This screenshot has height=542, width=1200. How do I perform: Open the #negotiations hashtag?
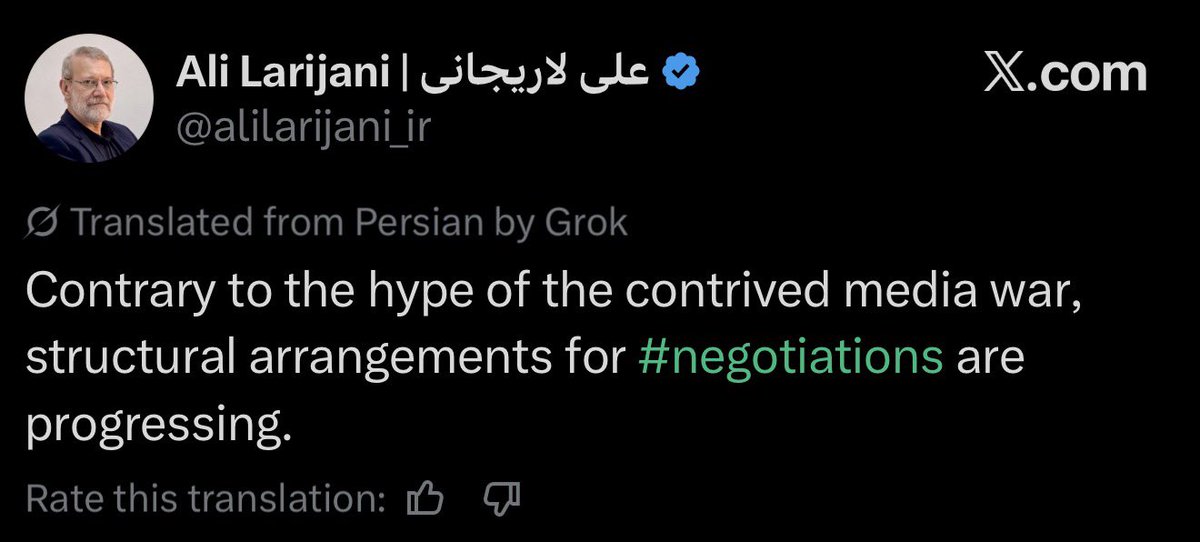coord(790,357)
